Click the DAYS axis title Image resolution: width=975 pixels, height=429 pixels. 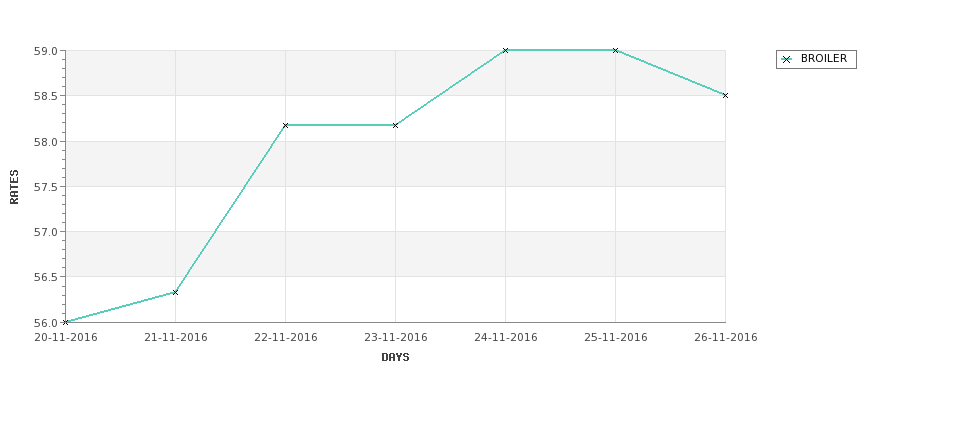tap(395, 358)
